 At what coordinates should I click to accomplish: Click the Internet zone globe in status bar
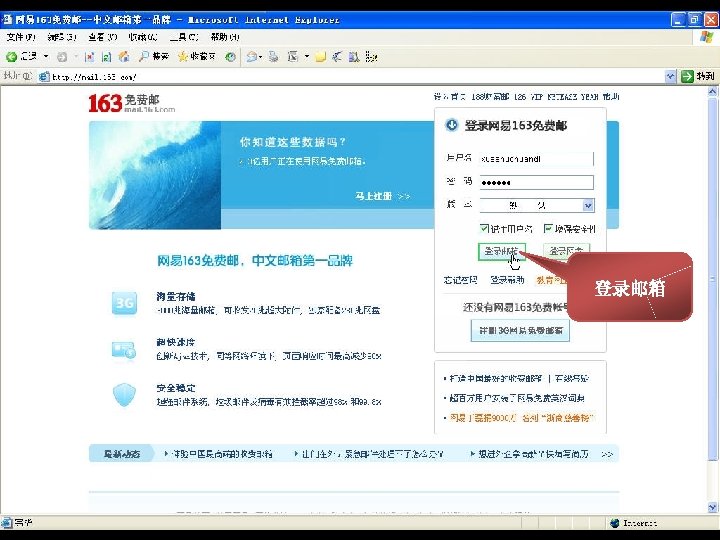[614, 523]
